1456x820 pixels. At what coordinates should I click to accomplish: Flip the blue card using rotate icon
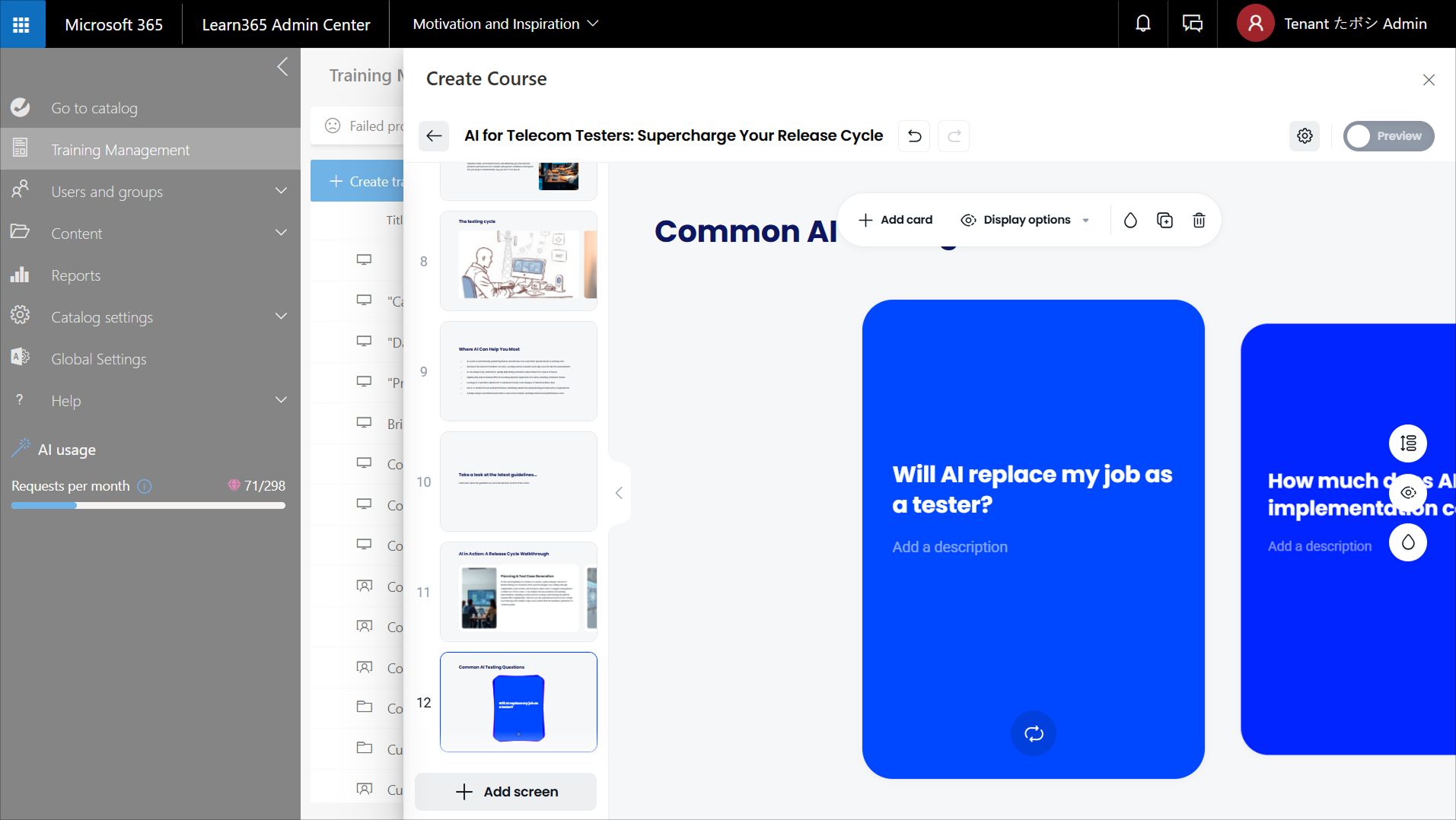[x=1033, y=733]
